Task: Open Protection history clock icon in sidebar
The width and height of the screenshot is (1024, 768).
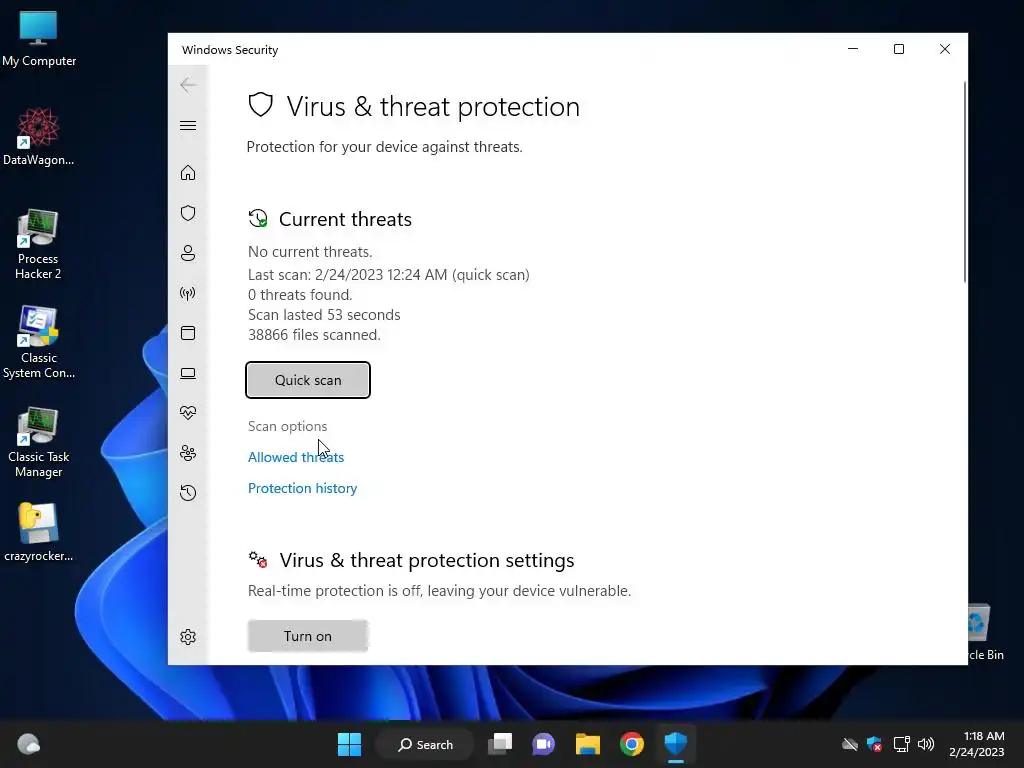Action: tap(188, 492)
